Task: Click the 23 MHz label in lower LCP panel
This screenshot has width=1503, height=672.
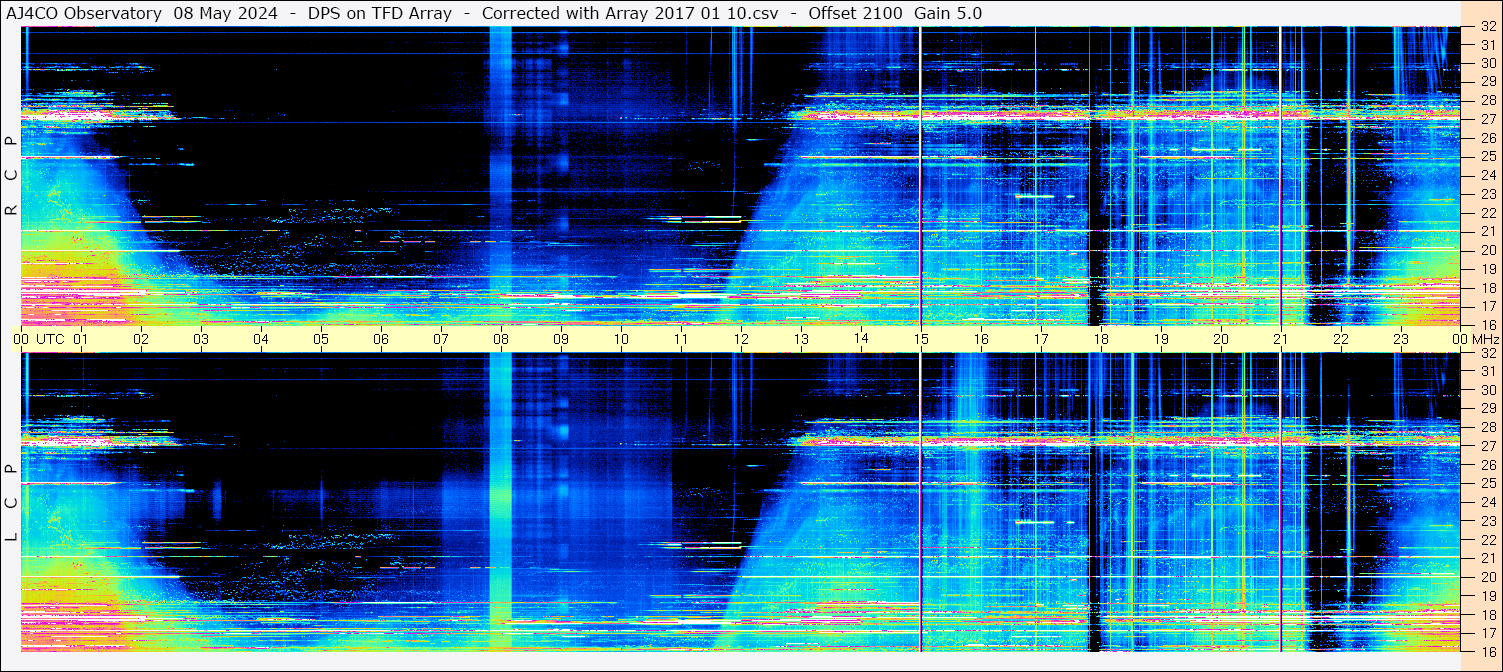Action: pos(1487,521)
